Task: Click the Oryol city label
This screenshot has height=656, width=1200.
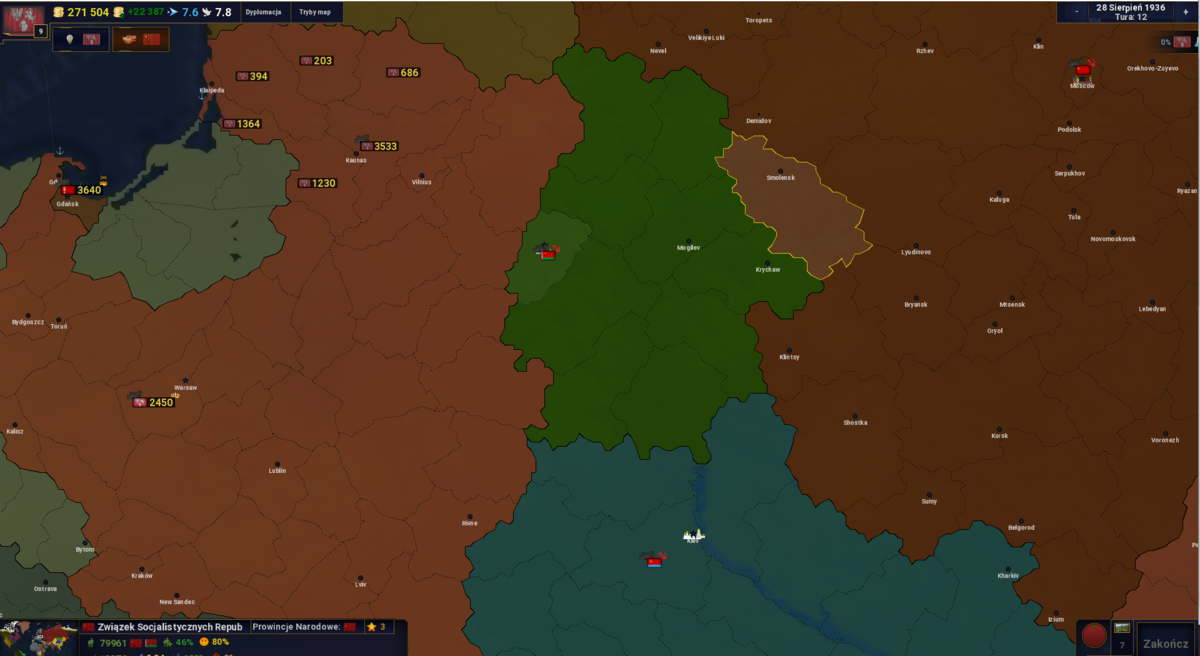Action: [994, 331]
